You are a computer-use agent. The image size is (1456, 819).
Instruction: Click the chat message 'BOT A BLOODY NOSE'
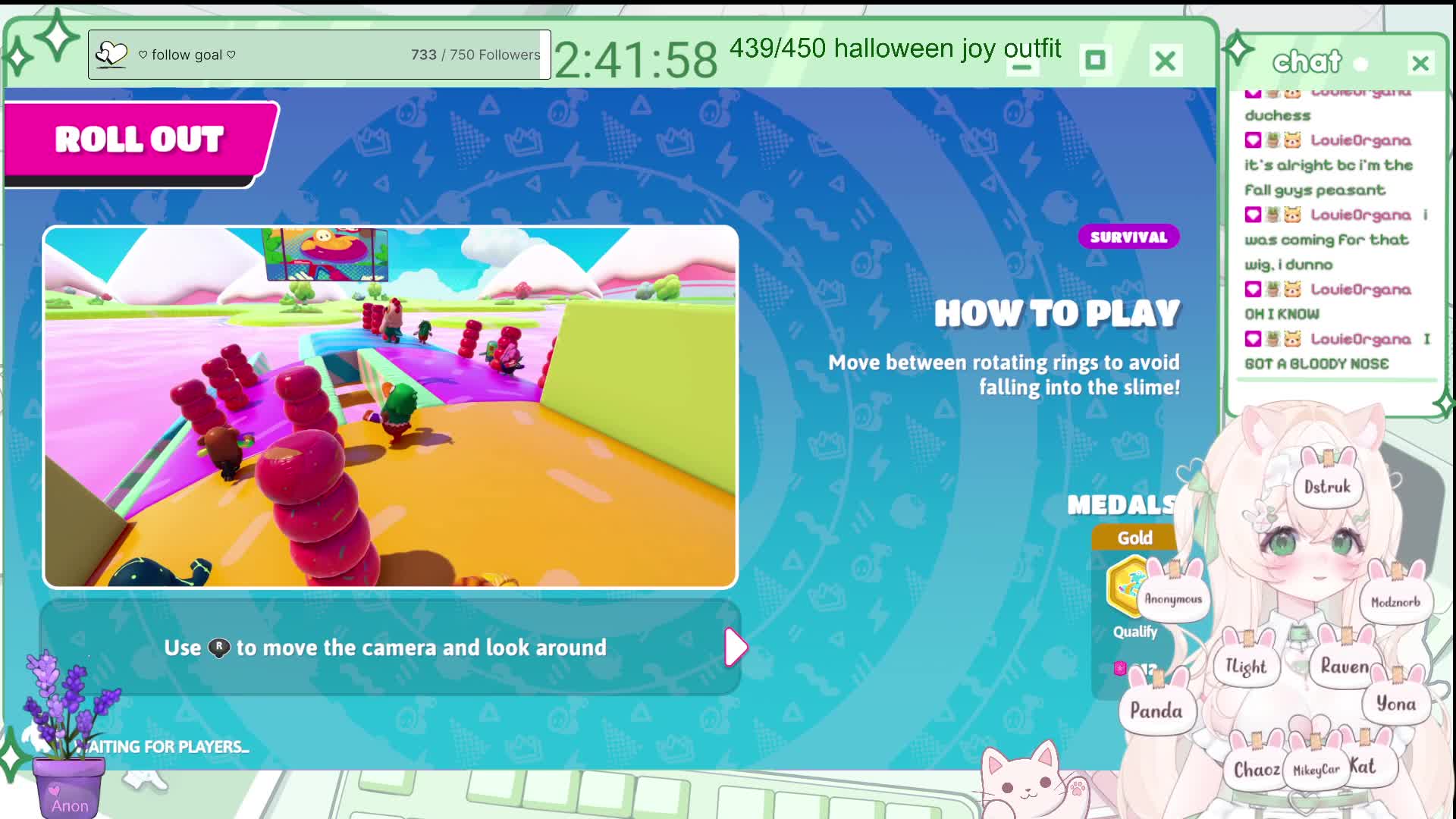[1316, 364]
